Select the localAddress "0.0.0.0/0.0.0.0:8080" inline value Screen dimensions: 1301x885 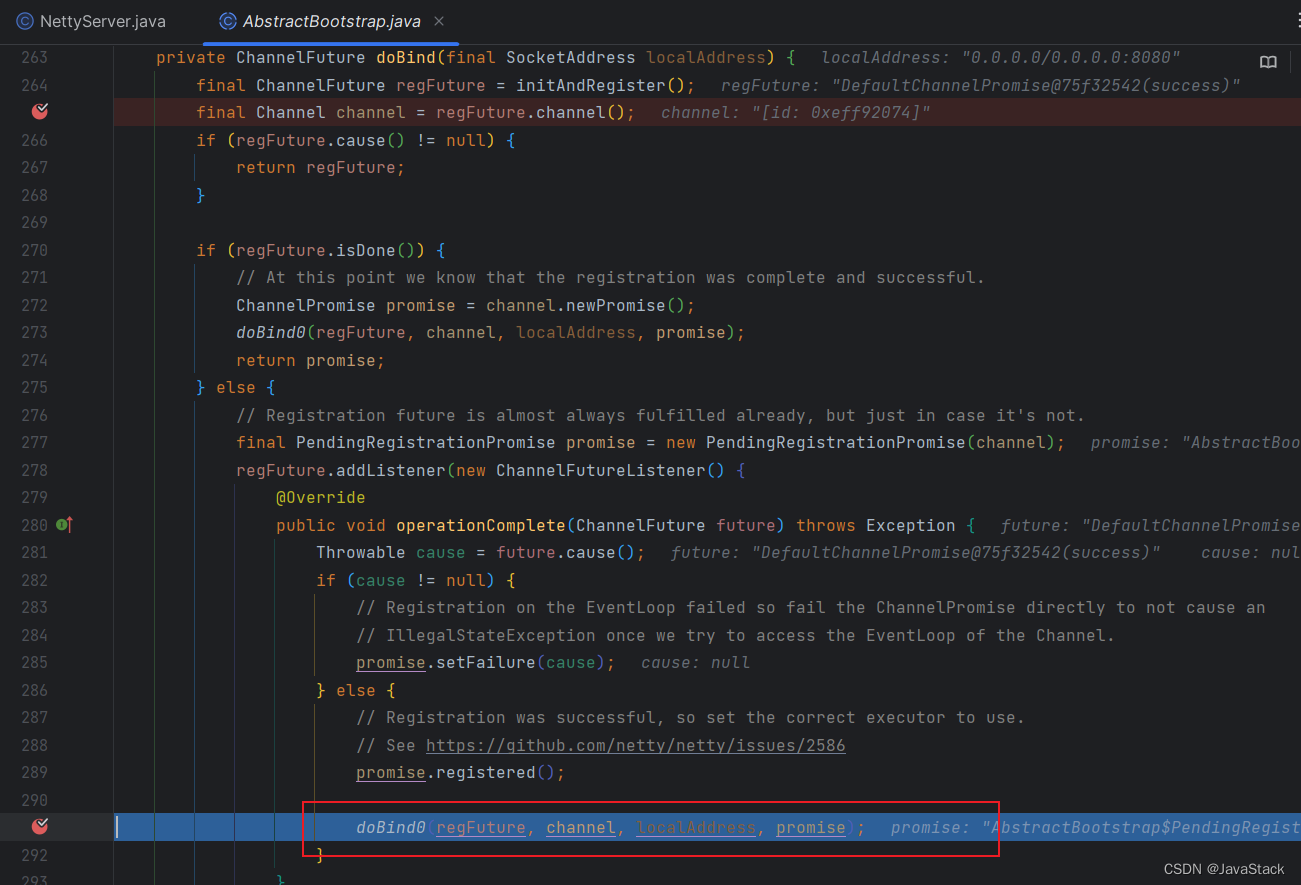1001,58
